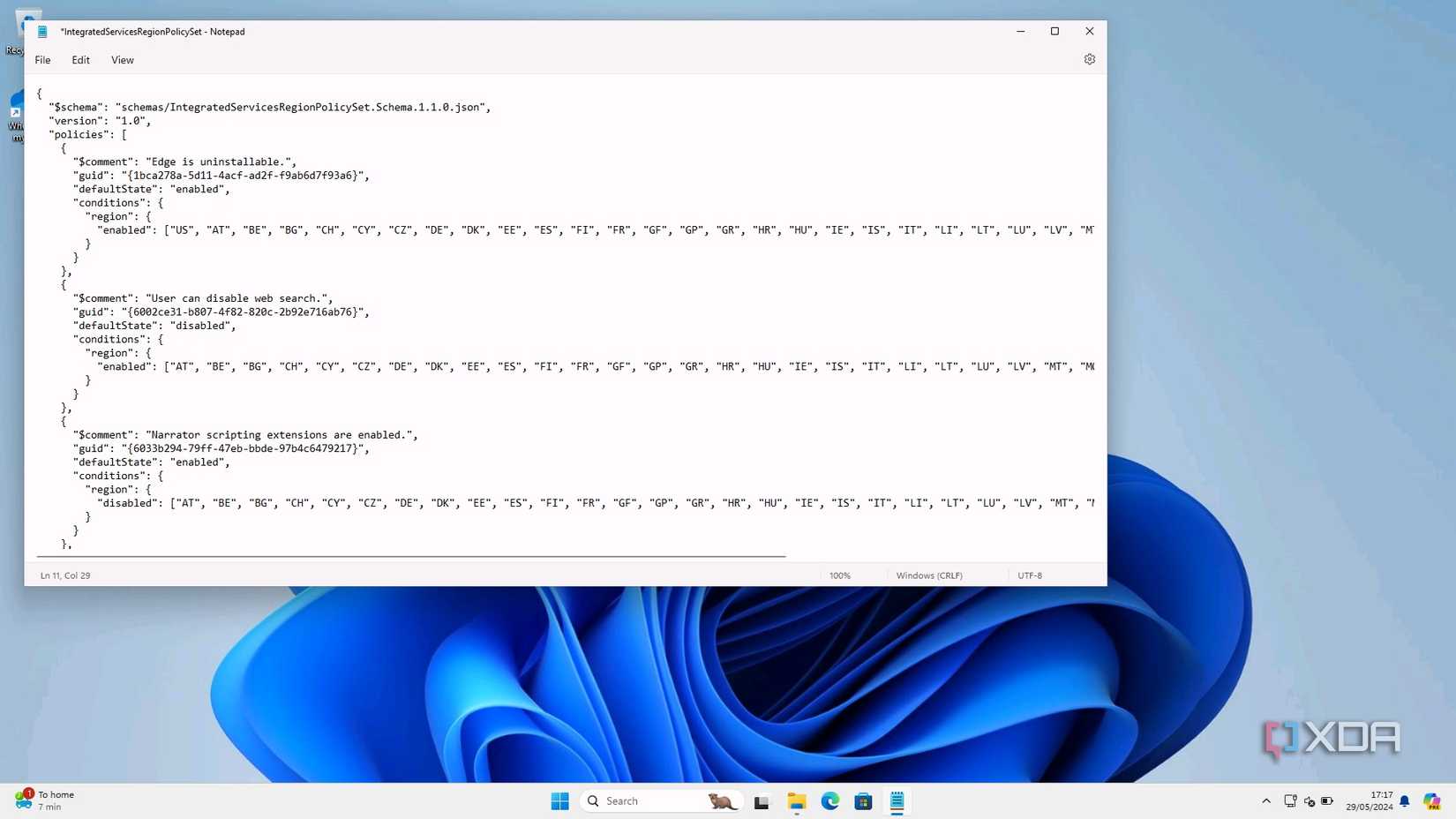Viewport: 1456px width, 819px height.
Task: Close the Notepad window
Action: (1089, 31)
